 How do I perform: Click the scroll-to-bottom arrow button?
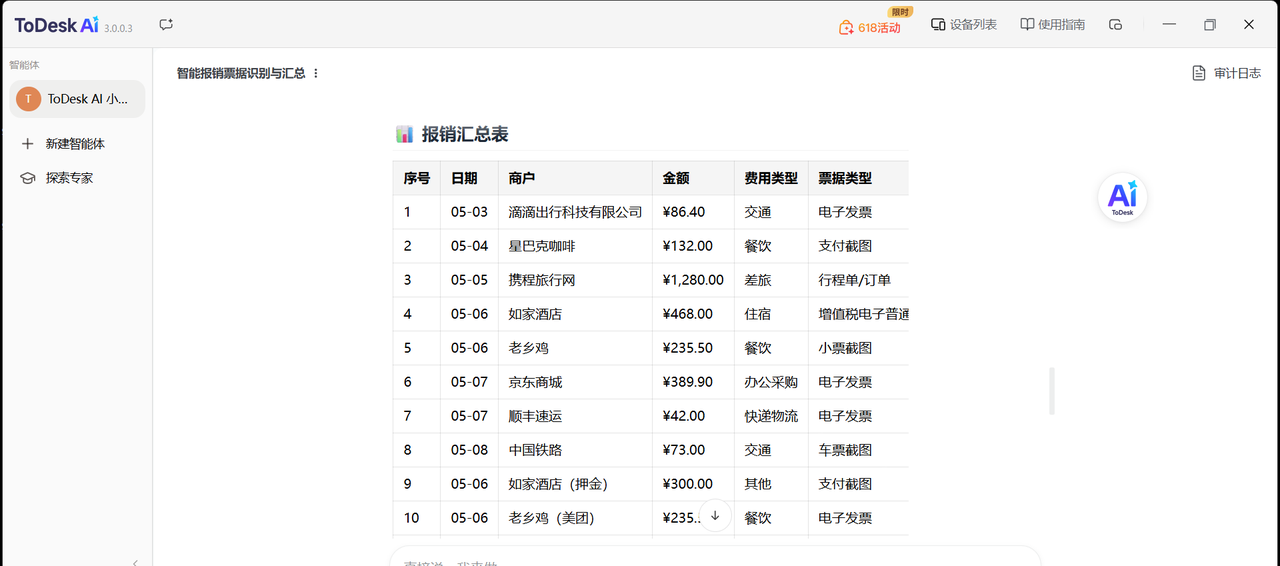tap(715, 516)
